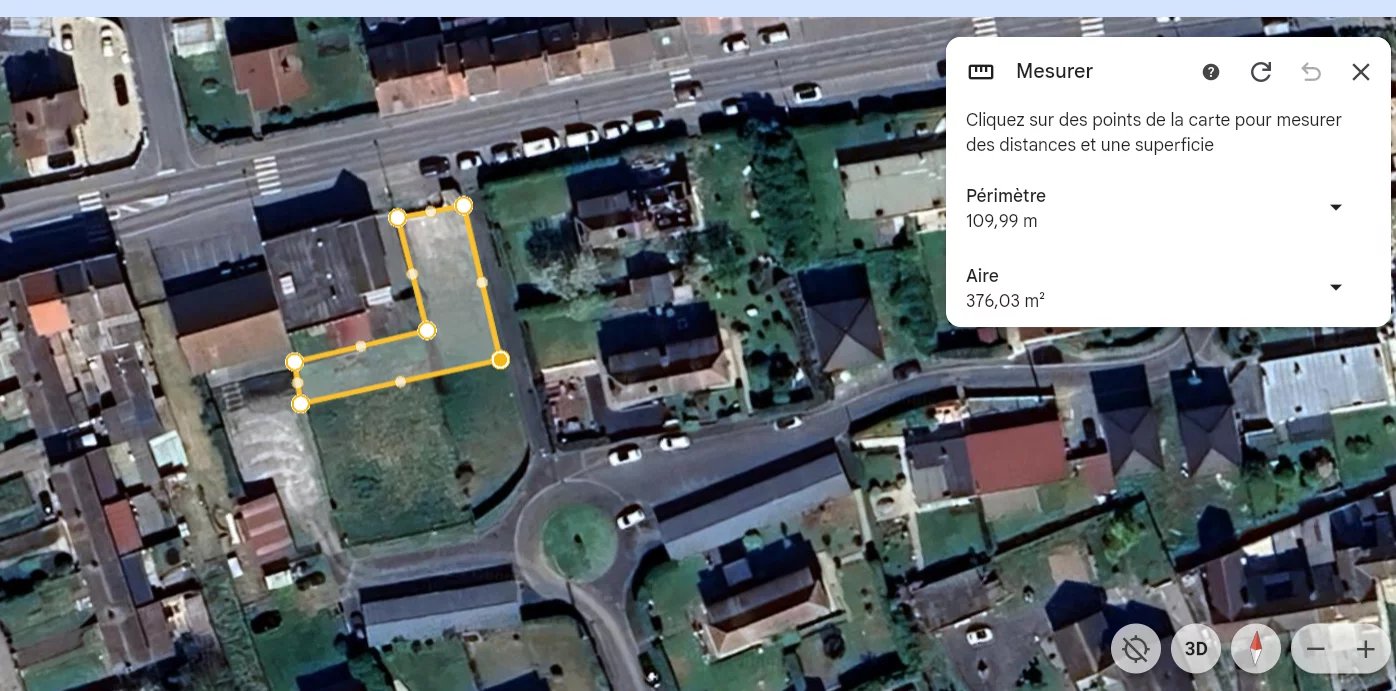Zoom in with the plus button
Viewport: 1396px width, 691px height.
click(1366, 649)
